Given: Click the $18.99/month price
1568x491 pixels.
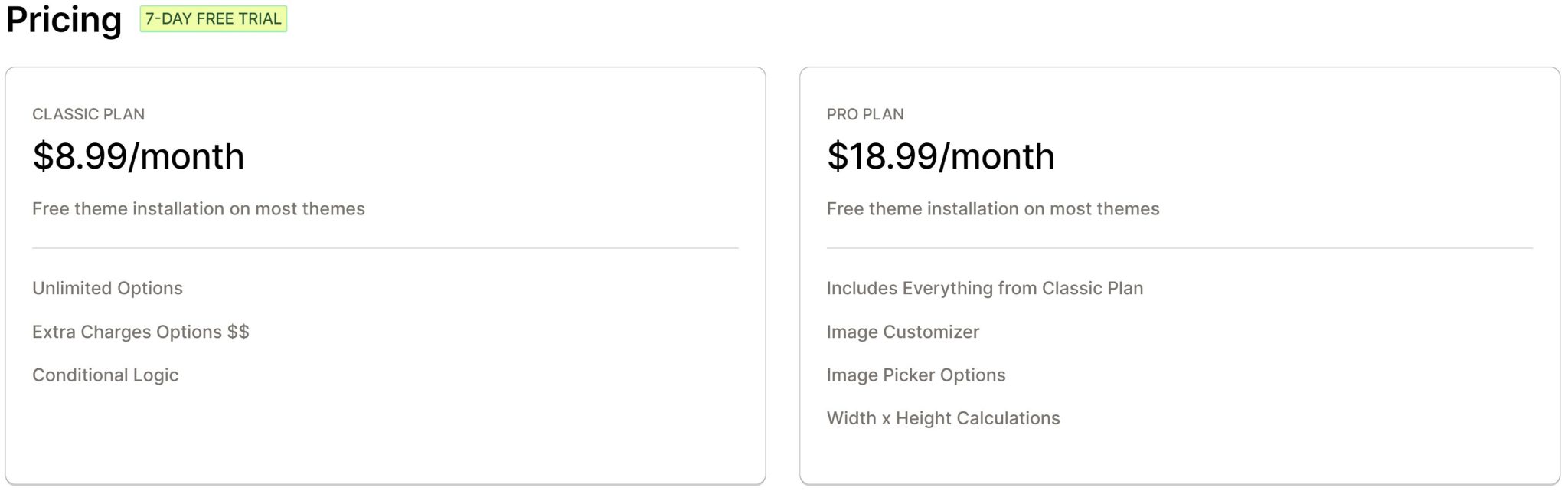Looking at the screenshot, I should [941, 156].
